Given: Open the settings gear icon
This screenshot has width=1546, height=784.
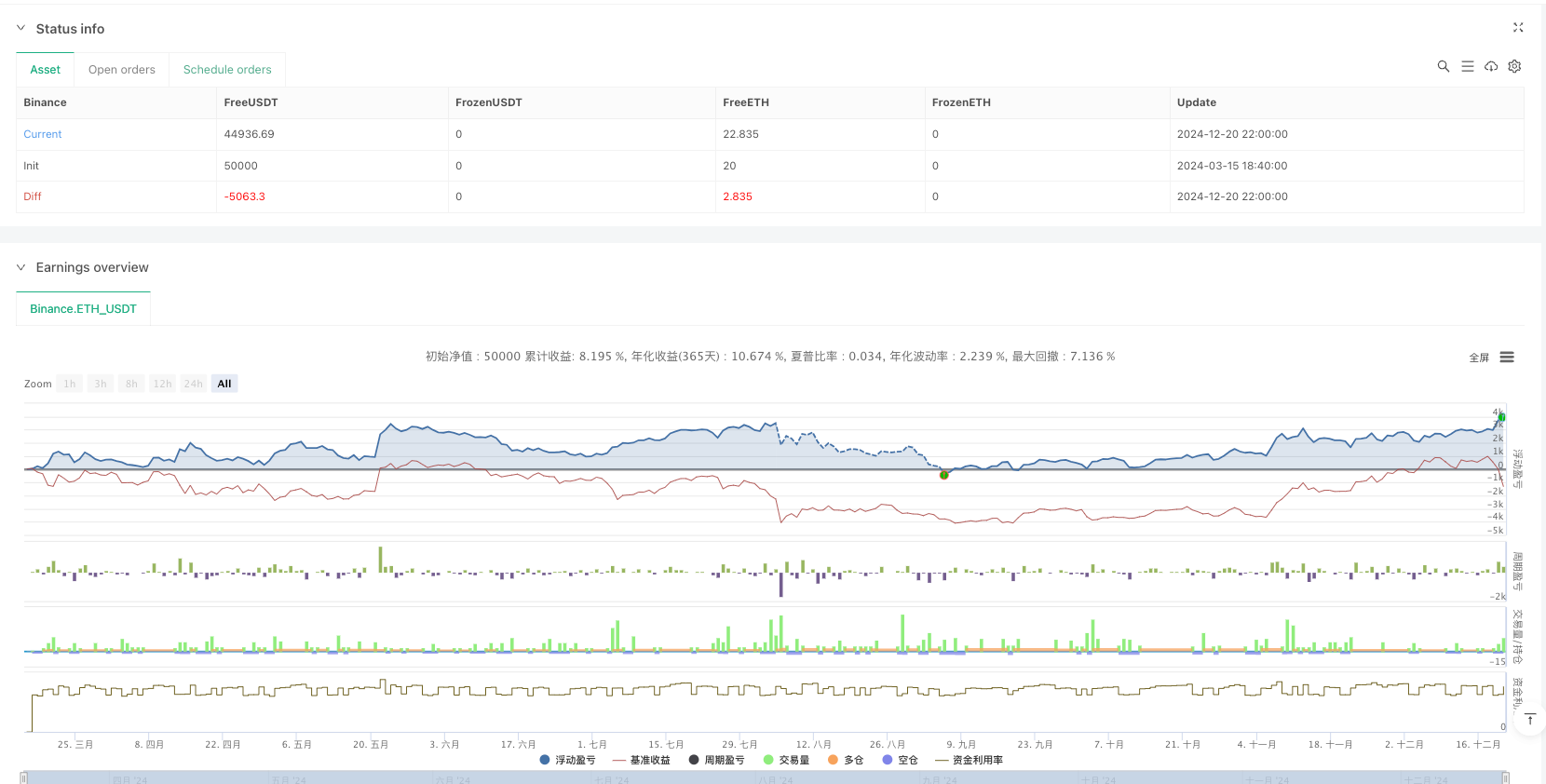Looking at the screenshot, I should (x=1514, y=66).
